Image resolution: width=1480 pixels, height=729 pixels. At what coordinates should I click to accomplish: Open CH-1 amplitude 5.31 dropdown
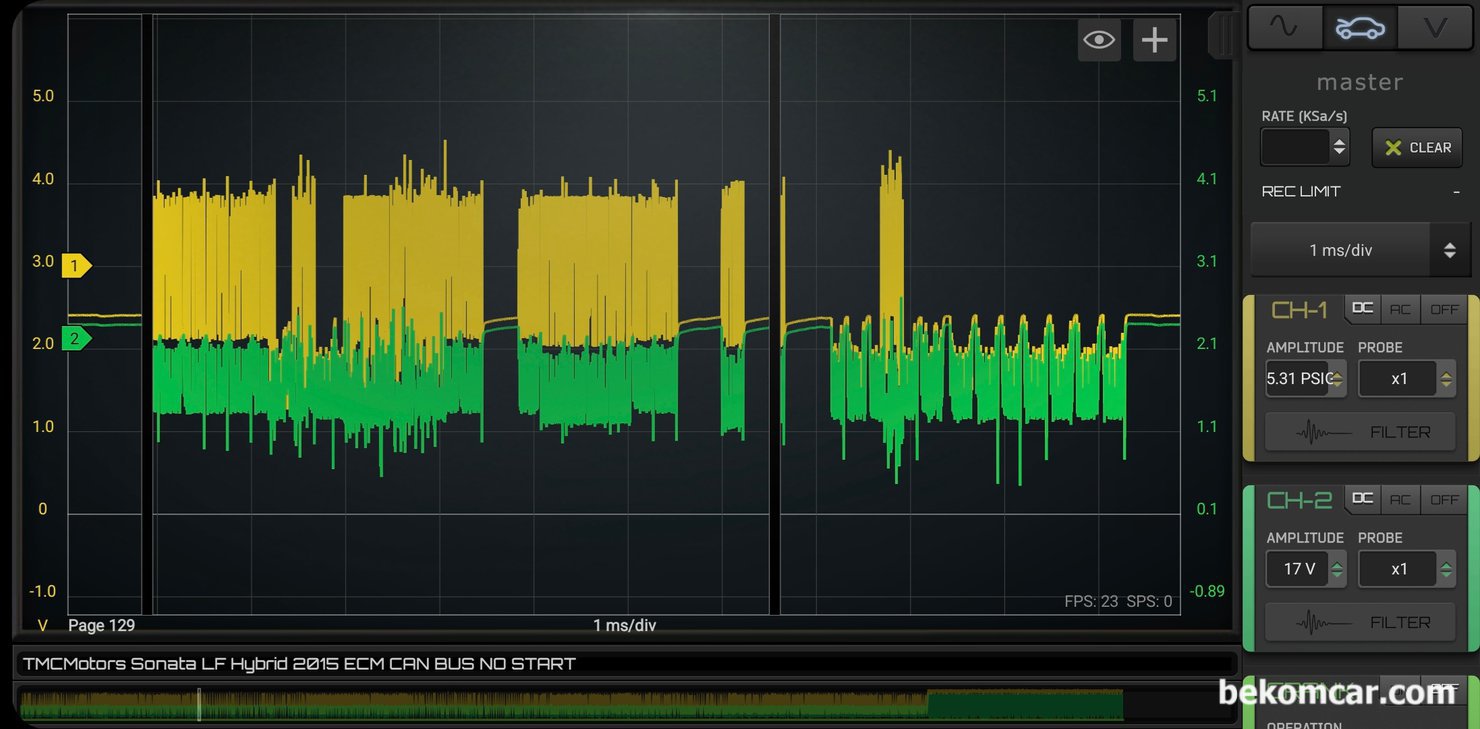[1306, 379]
